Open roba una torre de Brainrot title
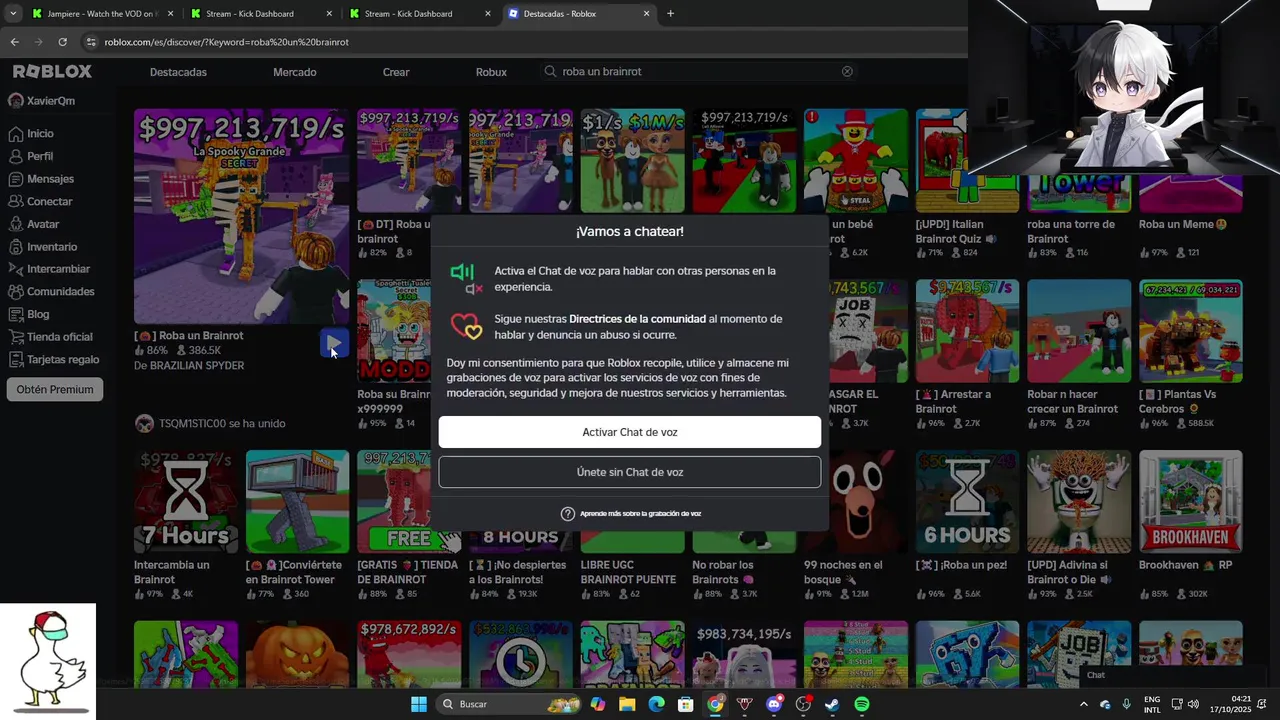This screenshot has width=1280, height=720. click(x=1071, y=232)
